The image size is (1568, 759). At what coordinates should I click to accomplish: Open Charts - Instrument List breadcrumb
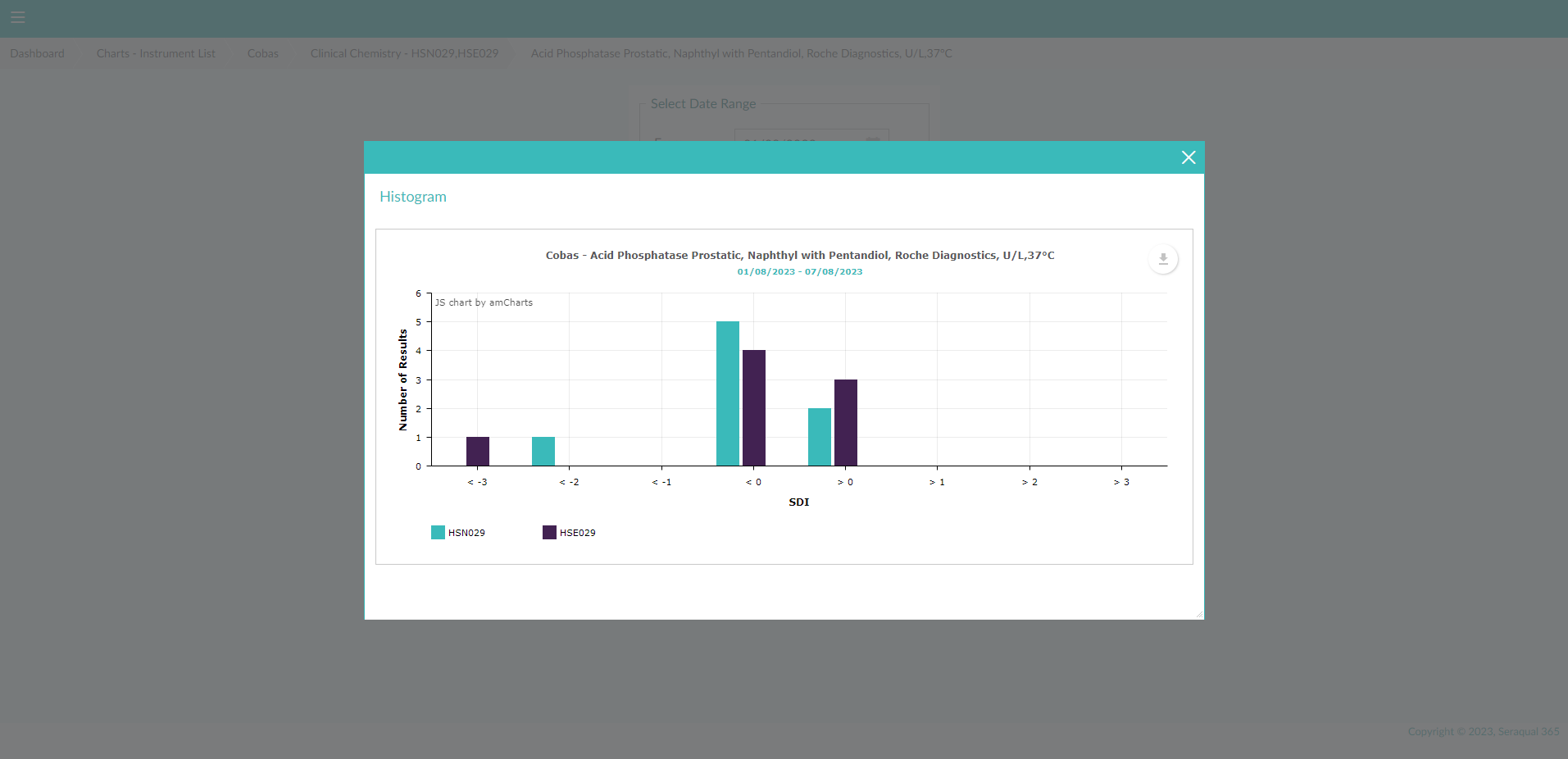coord(156,53)
